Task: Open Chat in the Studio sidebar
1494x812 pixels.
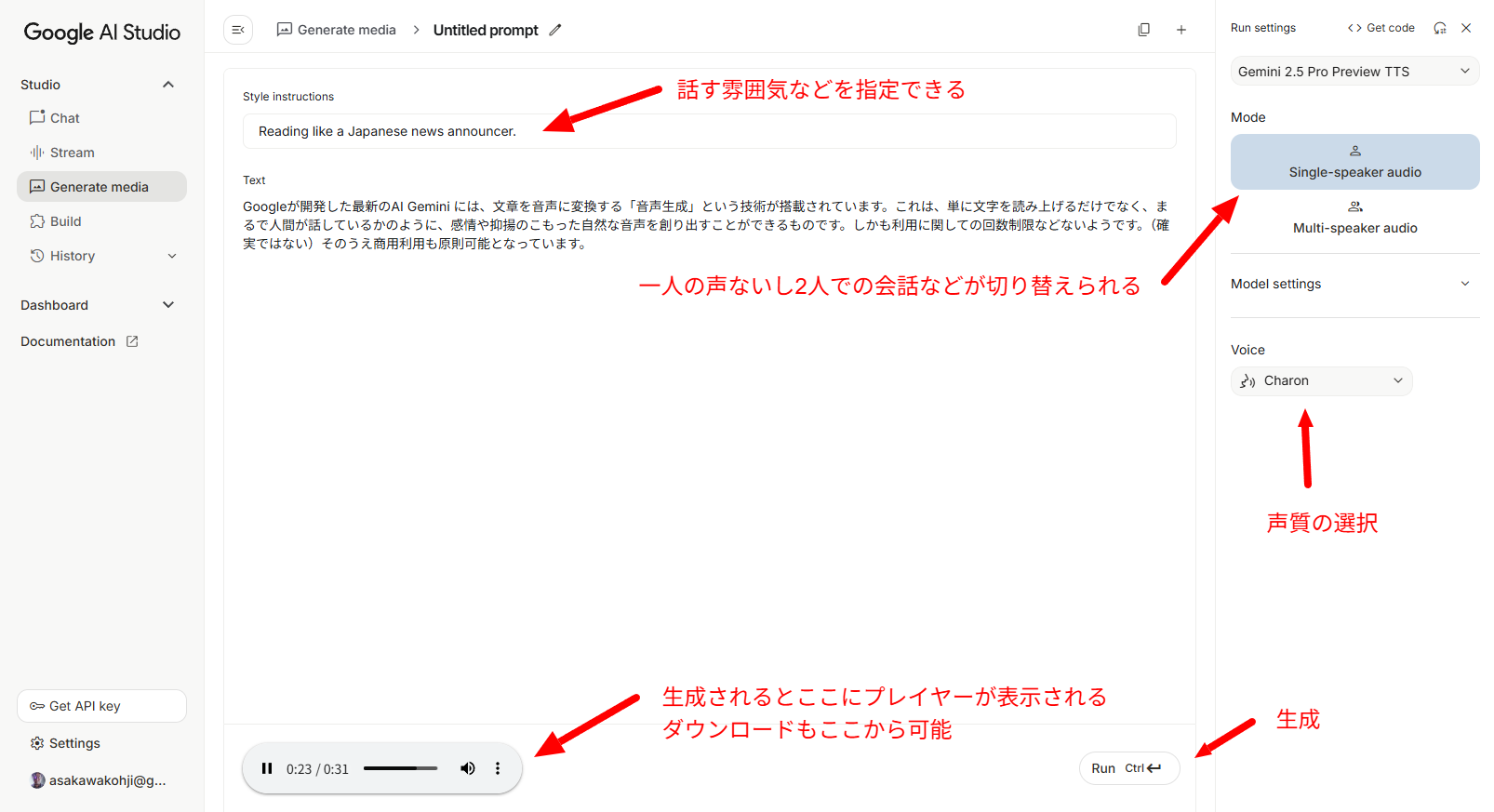Action: 64,118
